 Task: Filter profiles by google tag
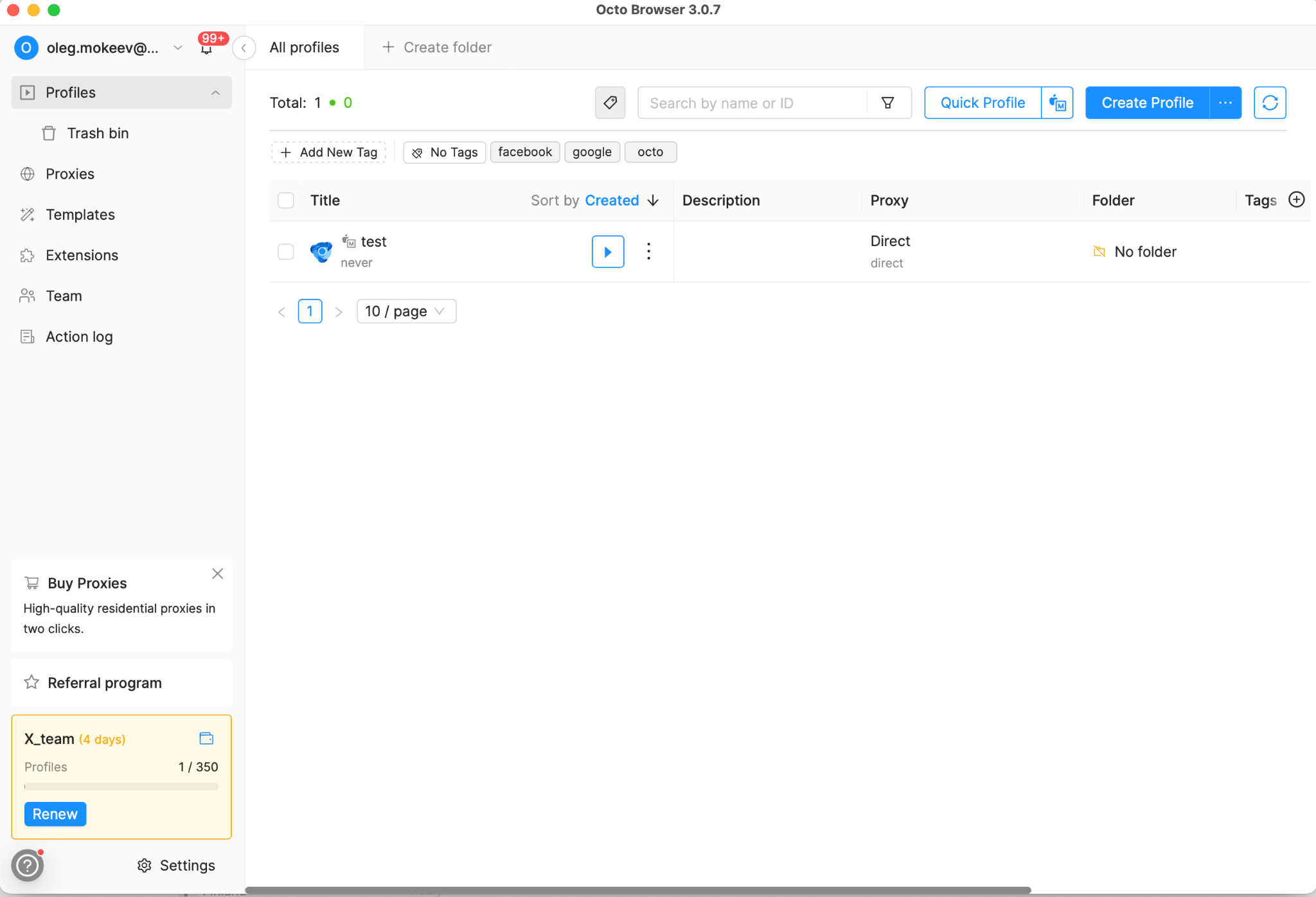[592, 152]
